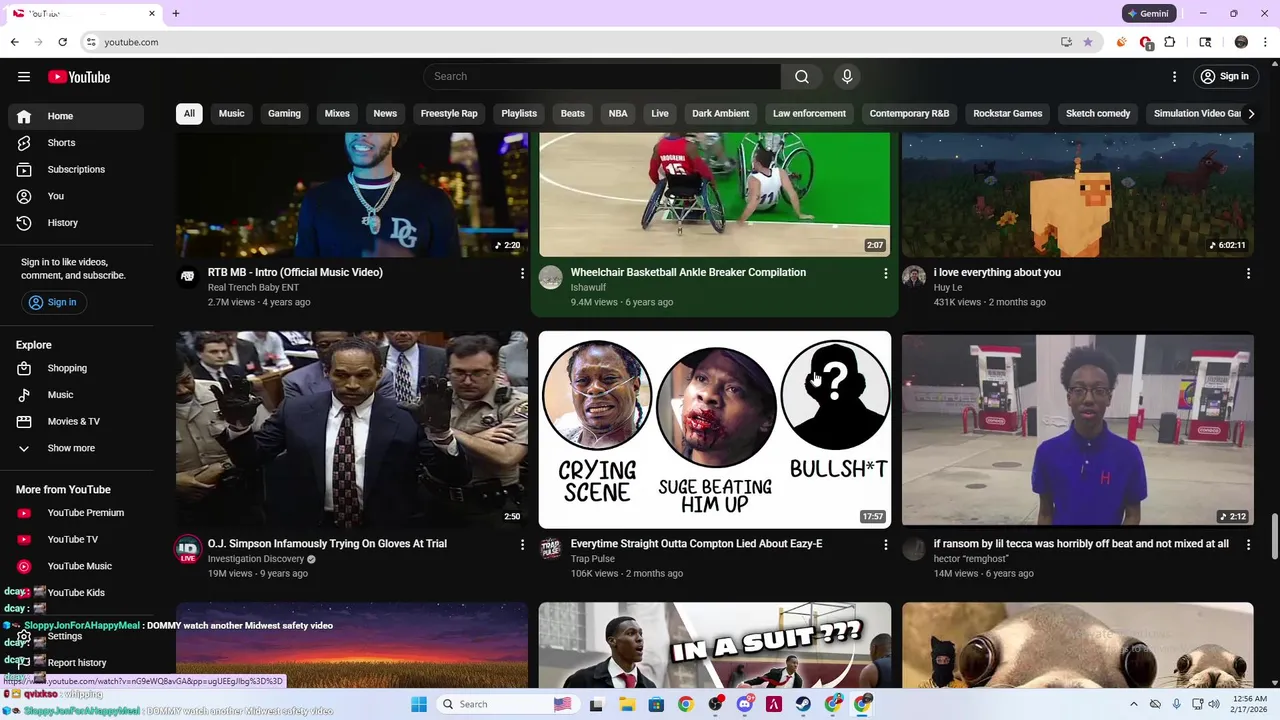
Task: Show more filter chips with right arrow
Action: [1250, 114]
